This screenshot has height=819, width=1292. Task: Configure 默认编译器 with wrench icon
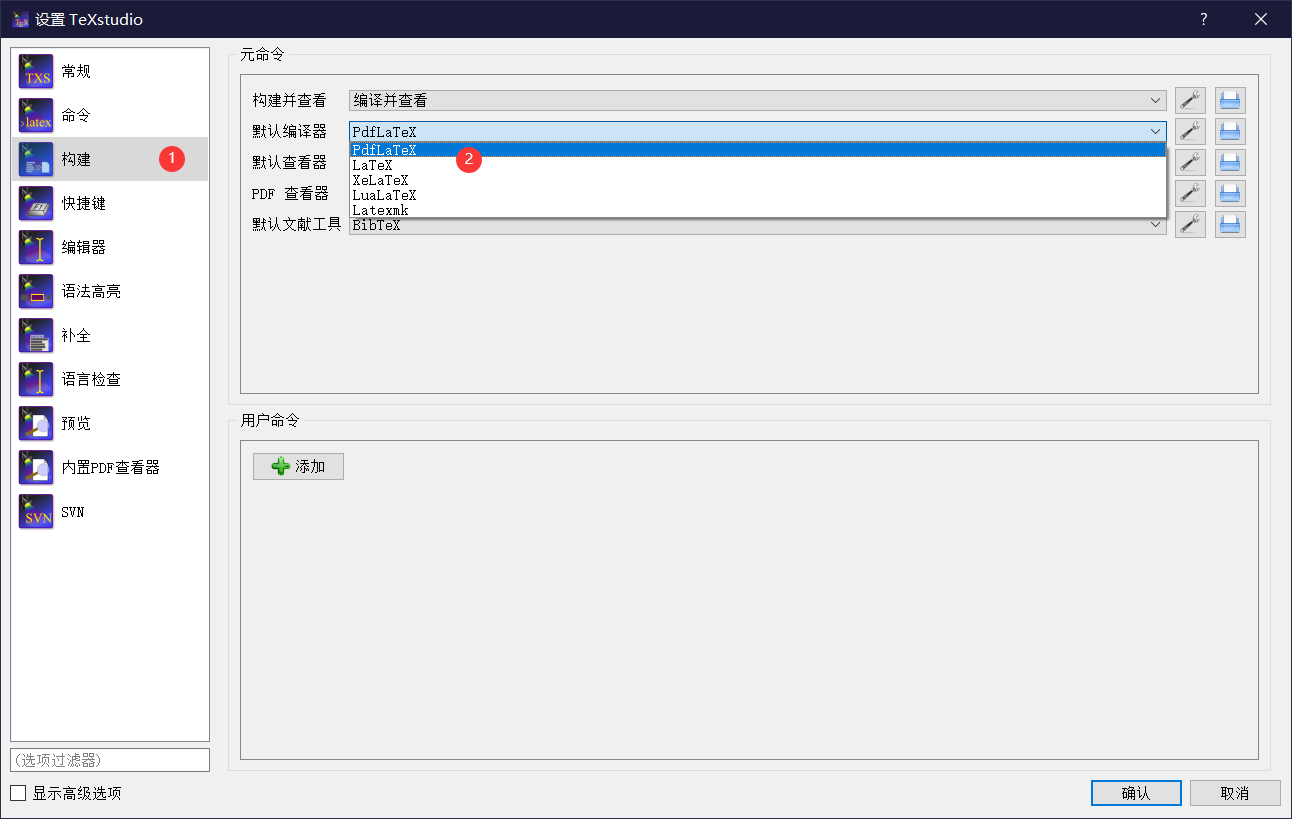(x=1190, y=131)
